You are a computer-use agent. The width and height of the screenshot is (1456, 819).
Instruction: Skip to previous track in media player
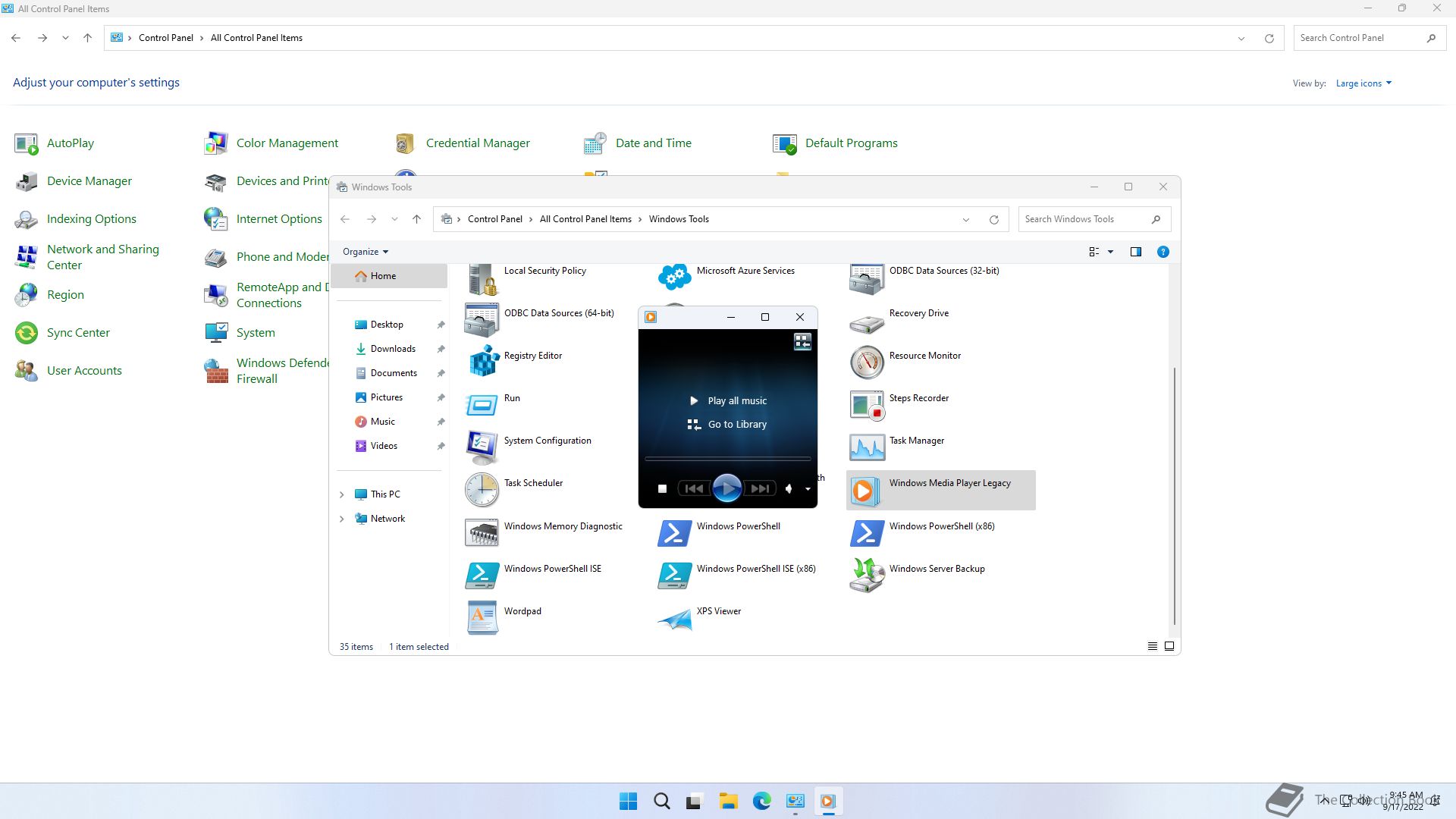coord(693,489)
